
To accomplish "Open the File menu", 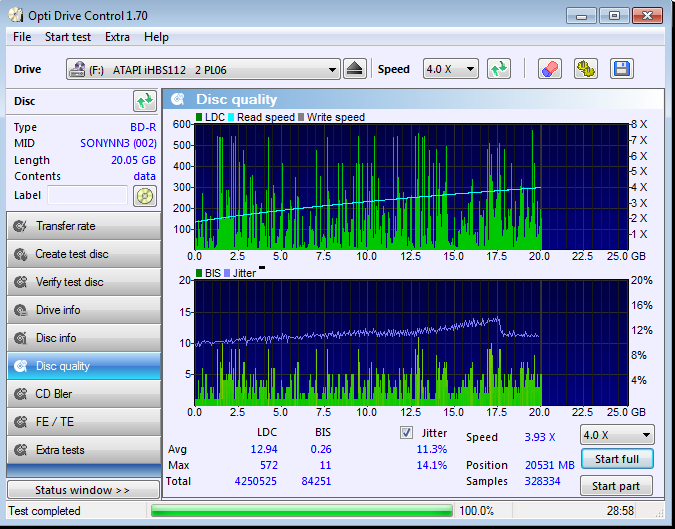I will click(x=22, y=37).
